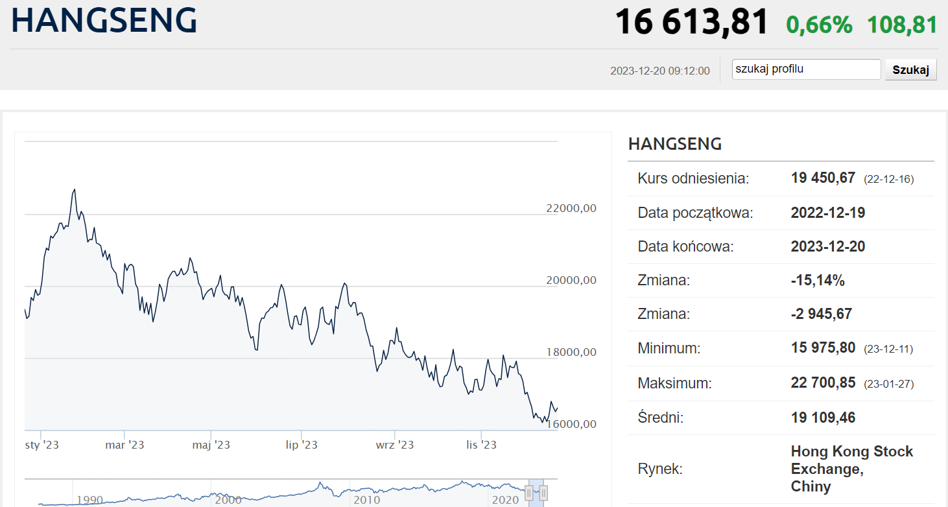Click the 'Kurs odniesienia:' label
This screenshot has width=948, height=507.
click(x=693, y=179)
